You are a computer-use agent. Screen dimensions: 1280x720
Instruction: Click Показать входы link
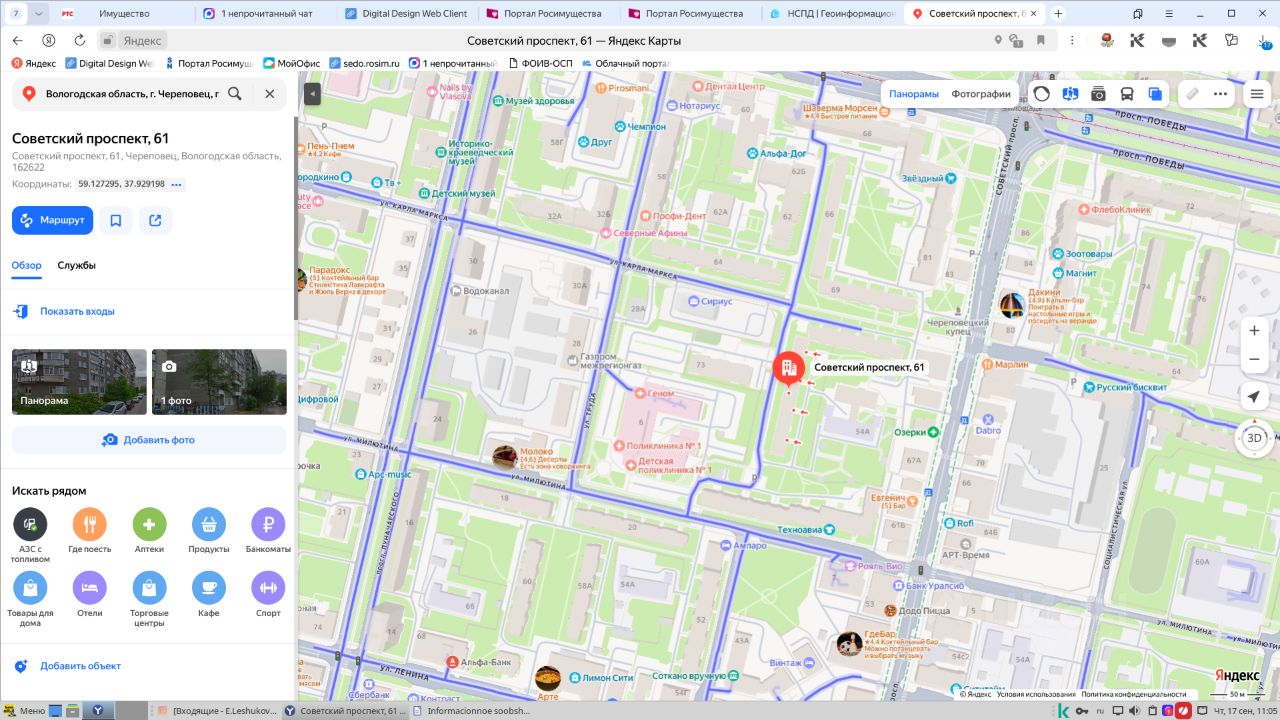pyautogui.click(x=77, y=311)
